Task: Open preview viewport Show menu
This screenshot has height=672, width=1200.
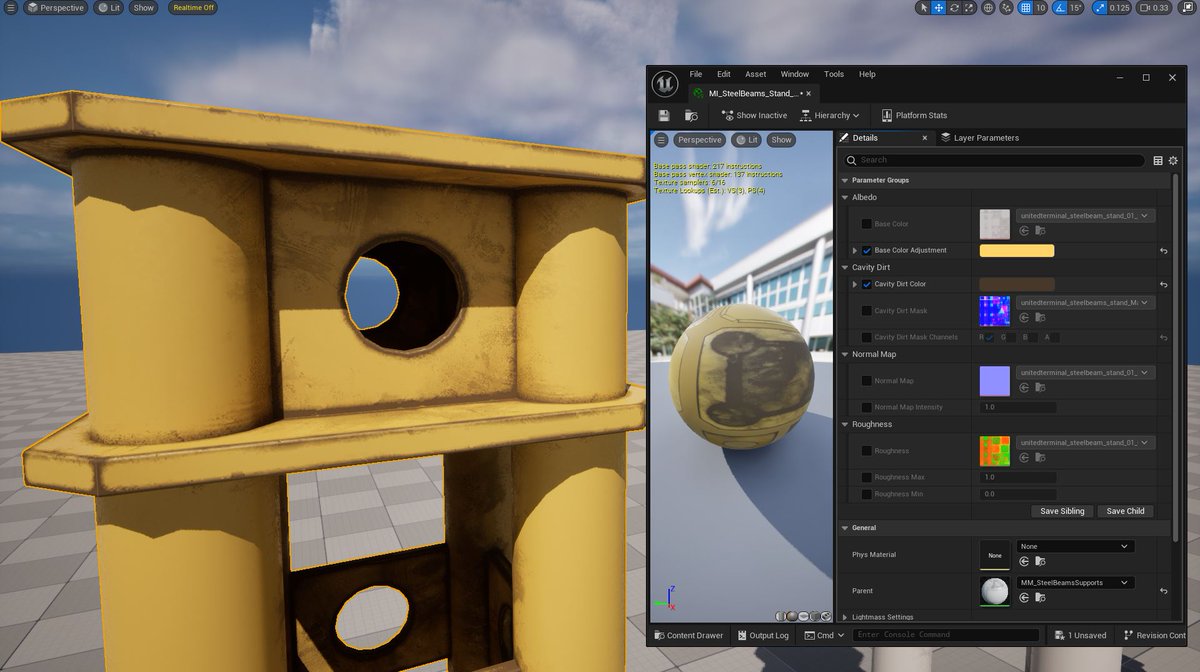Action: (x=781, y=140)
